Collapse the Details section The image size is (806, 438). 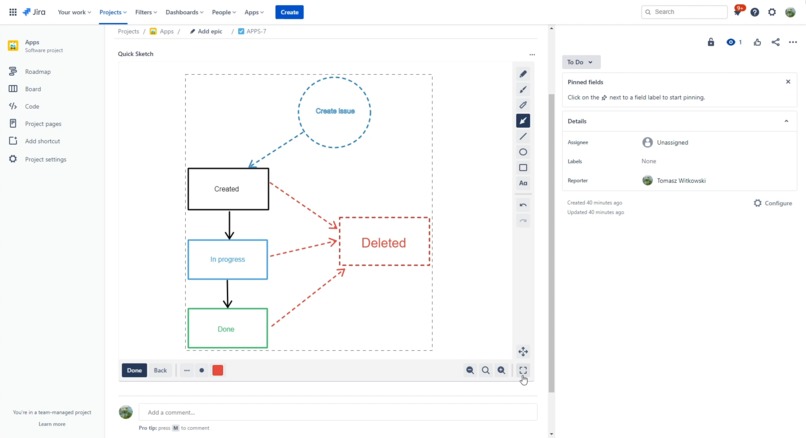click(x=786, y=121)
